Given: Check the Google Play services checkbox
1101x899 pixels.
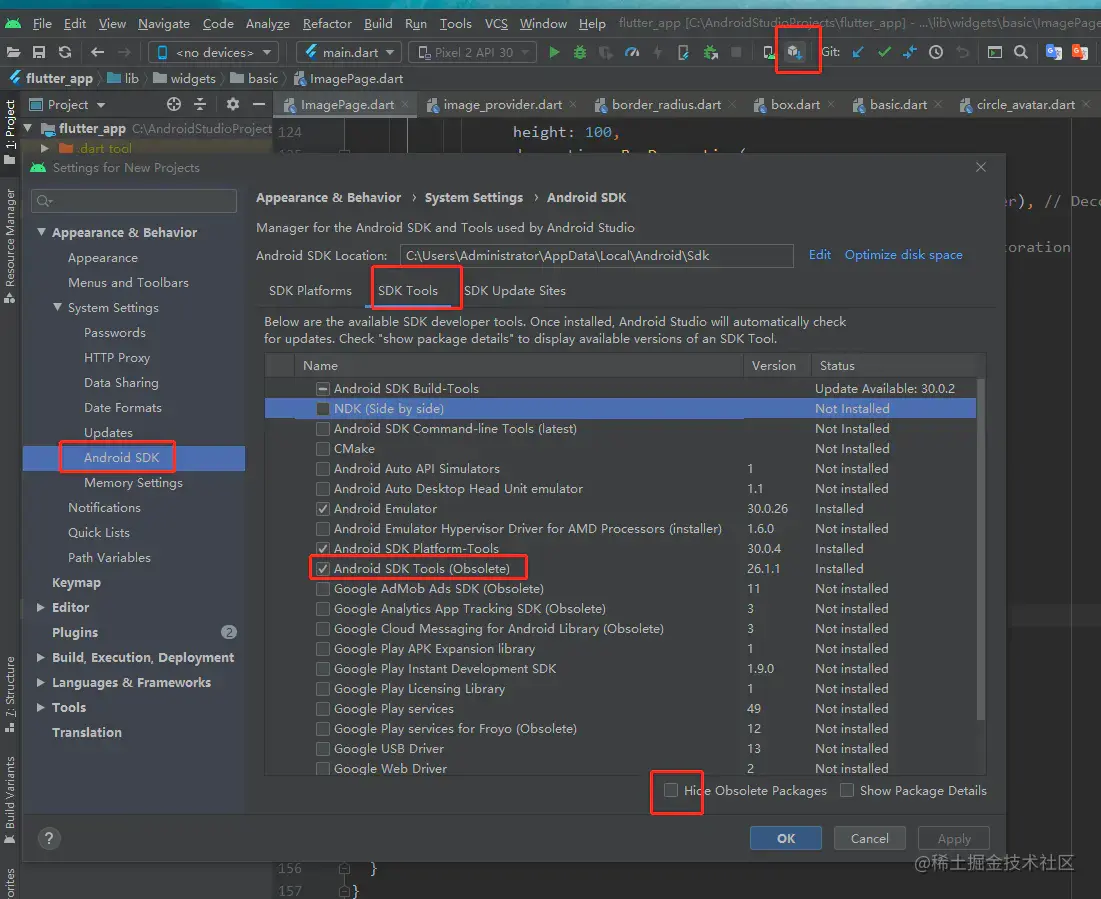Looking at the screenshot, I should pyautogui.click(x=323, y=709).
